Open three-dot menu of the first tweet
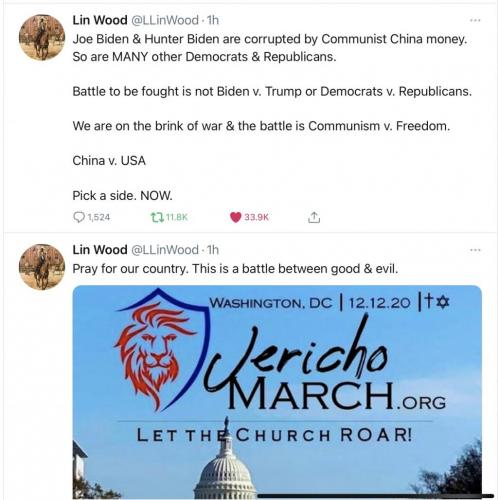 [475, 20]
